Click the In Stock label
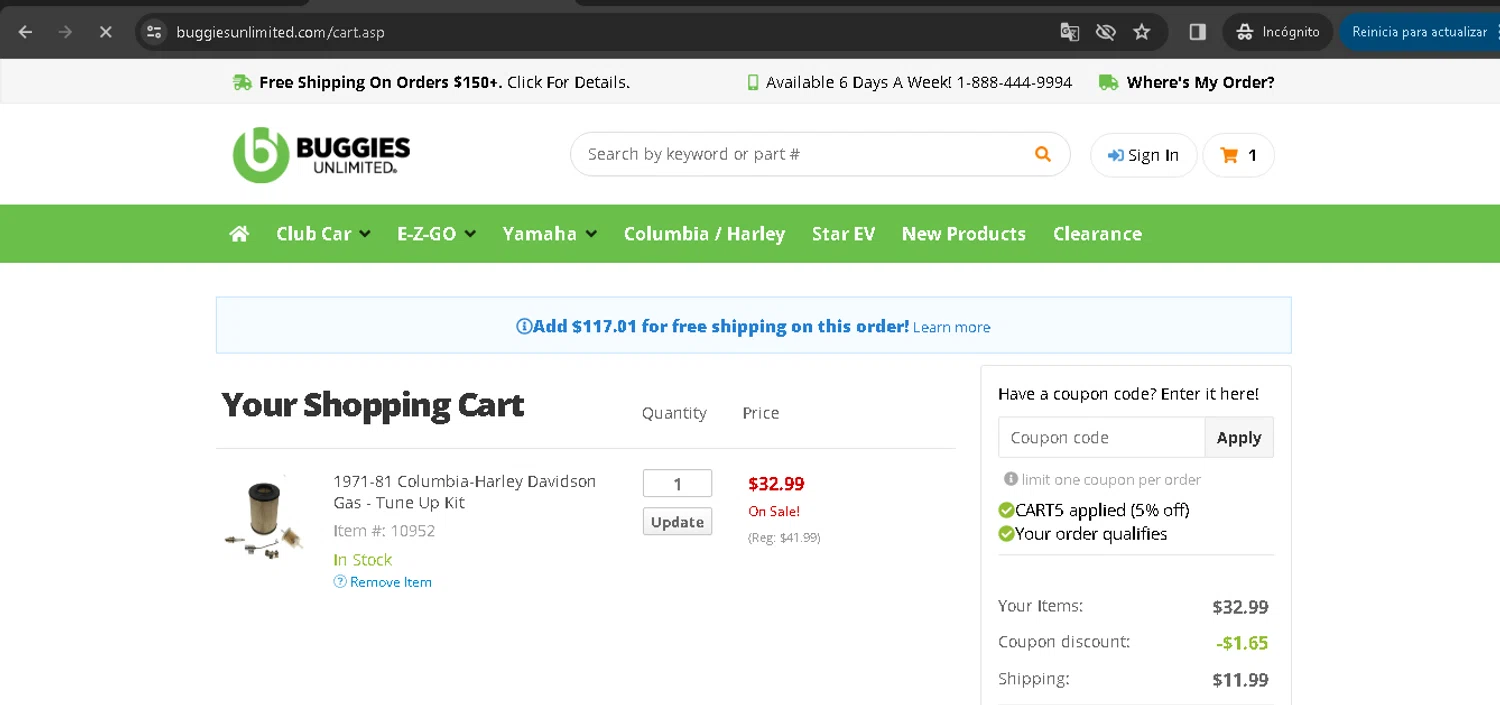The image size is (1500, 705). click(362, 560)
